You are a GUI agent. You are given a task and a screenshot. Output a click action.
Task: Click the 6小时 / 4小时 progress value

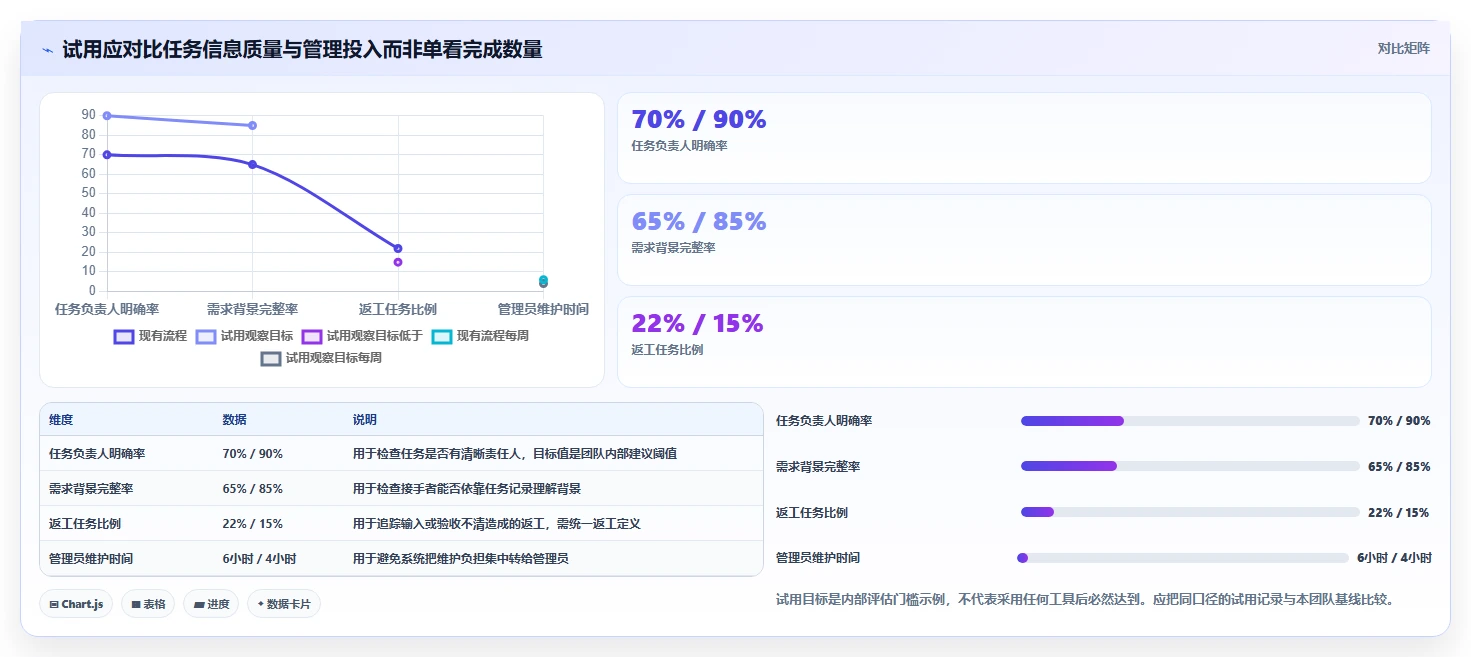click(x=1394, y=558)
